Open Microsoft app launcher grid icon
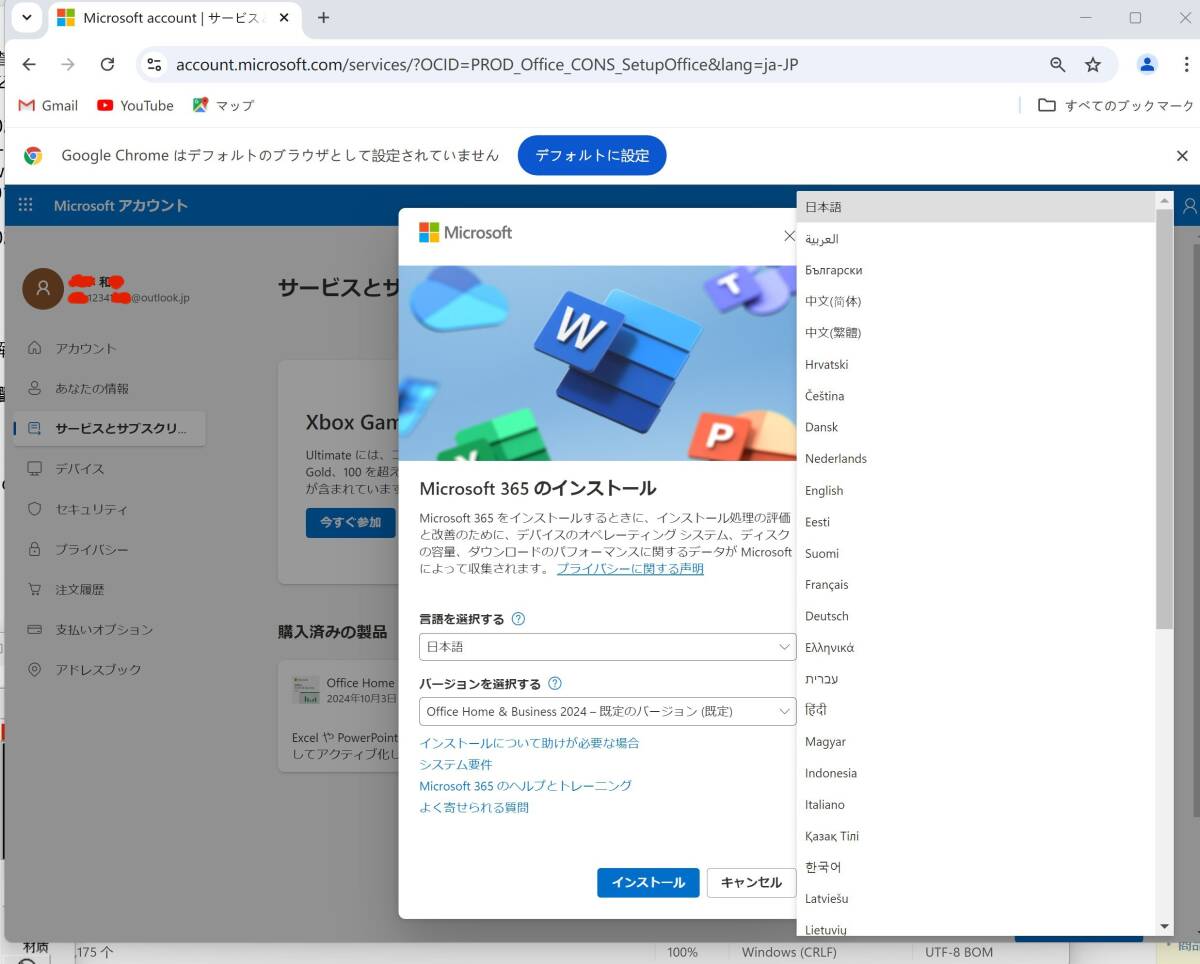 (x=26, y=205)
